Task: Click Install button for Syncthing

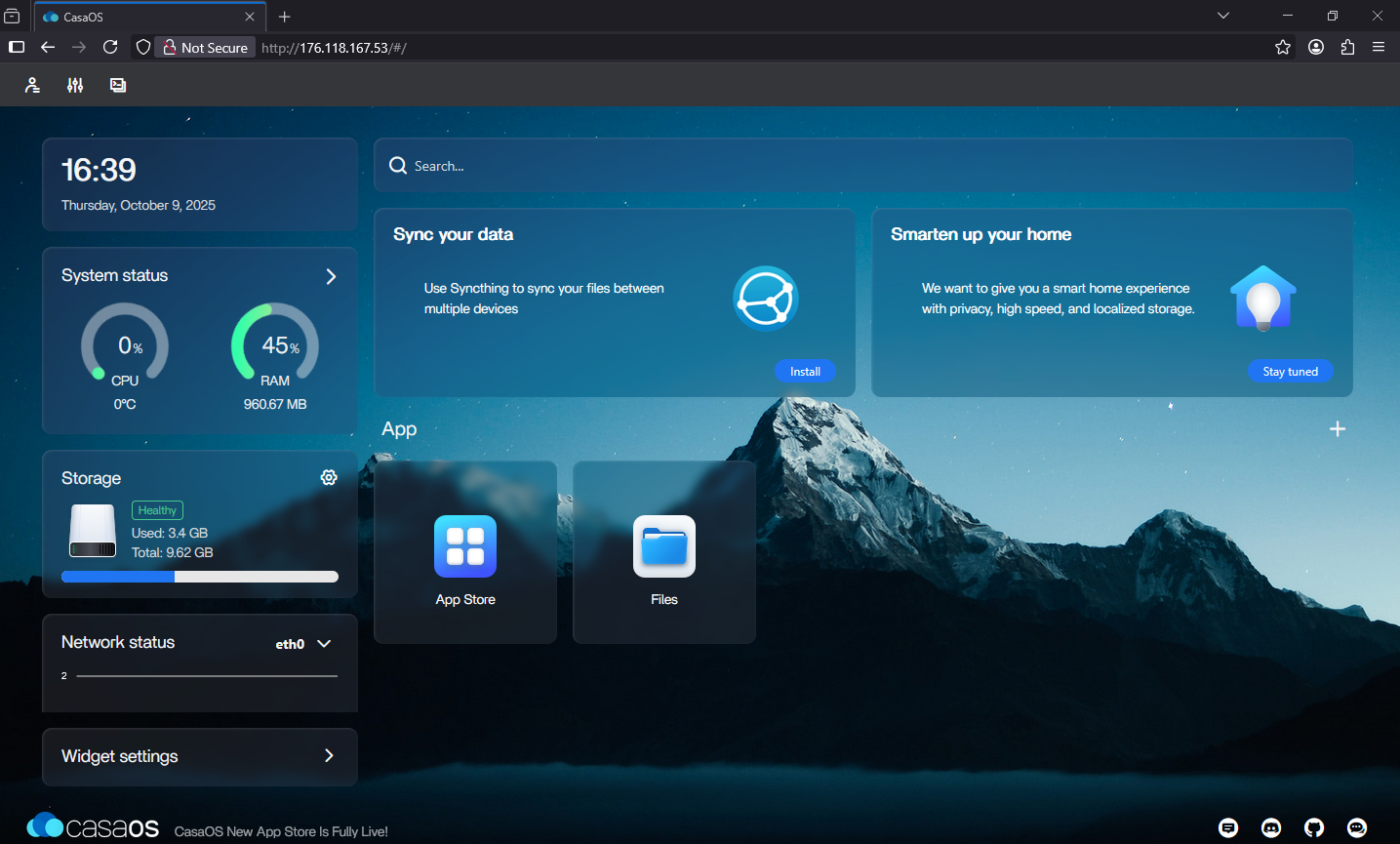Action: [805, 372]
